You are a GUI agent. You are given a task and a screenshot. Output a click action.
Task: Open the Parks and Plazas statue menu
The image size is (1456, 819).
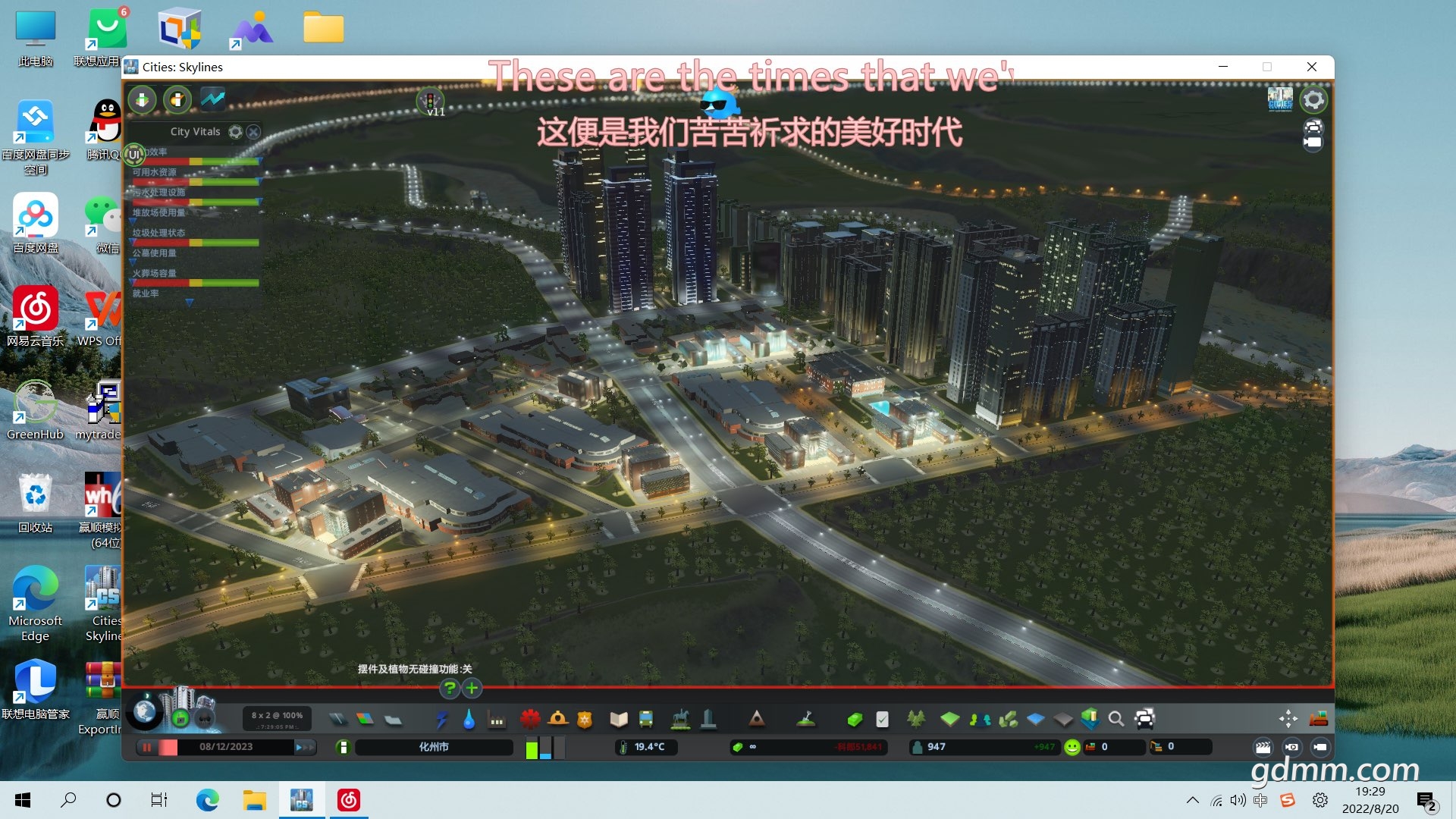[x=680, y=719]
